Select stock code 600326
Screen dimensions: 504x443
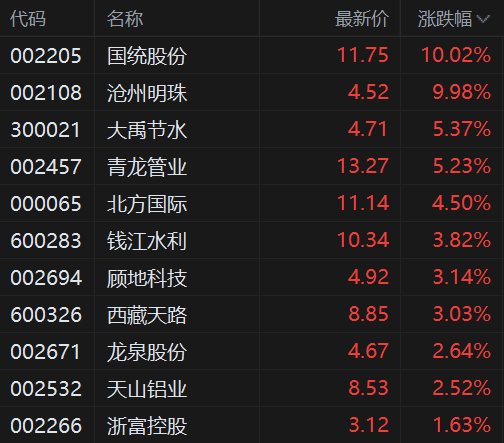pos(46,315)
